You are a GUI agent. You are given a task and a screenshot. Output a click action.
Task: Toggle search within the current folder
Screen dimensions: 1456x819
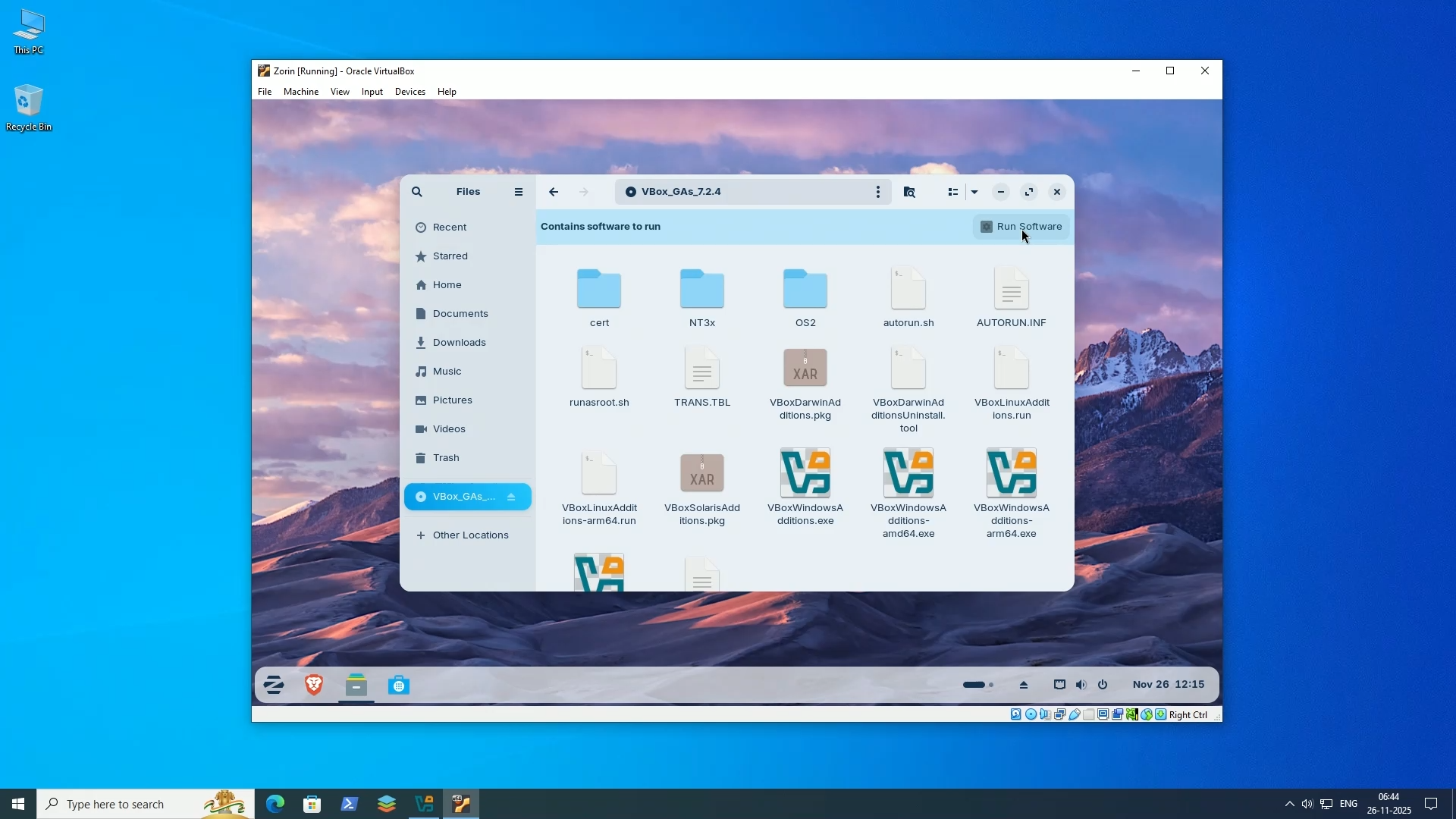pos(909,191)
